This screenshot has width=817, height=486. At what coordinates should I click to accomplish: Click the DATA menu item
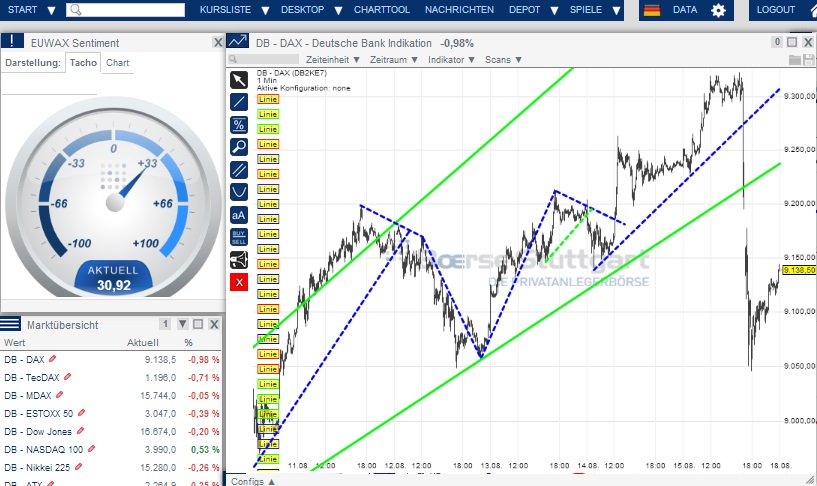coord(685,10)
